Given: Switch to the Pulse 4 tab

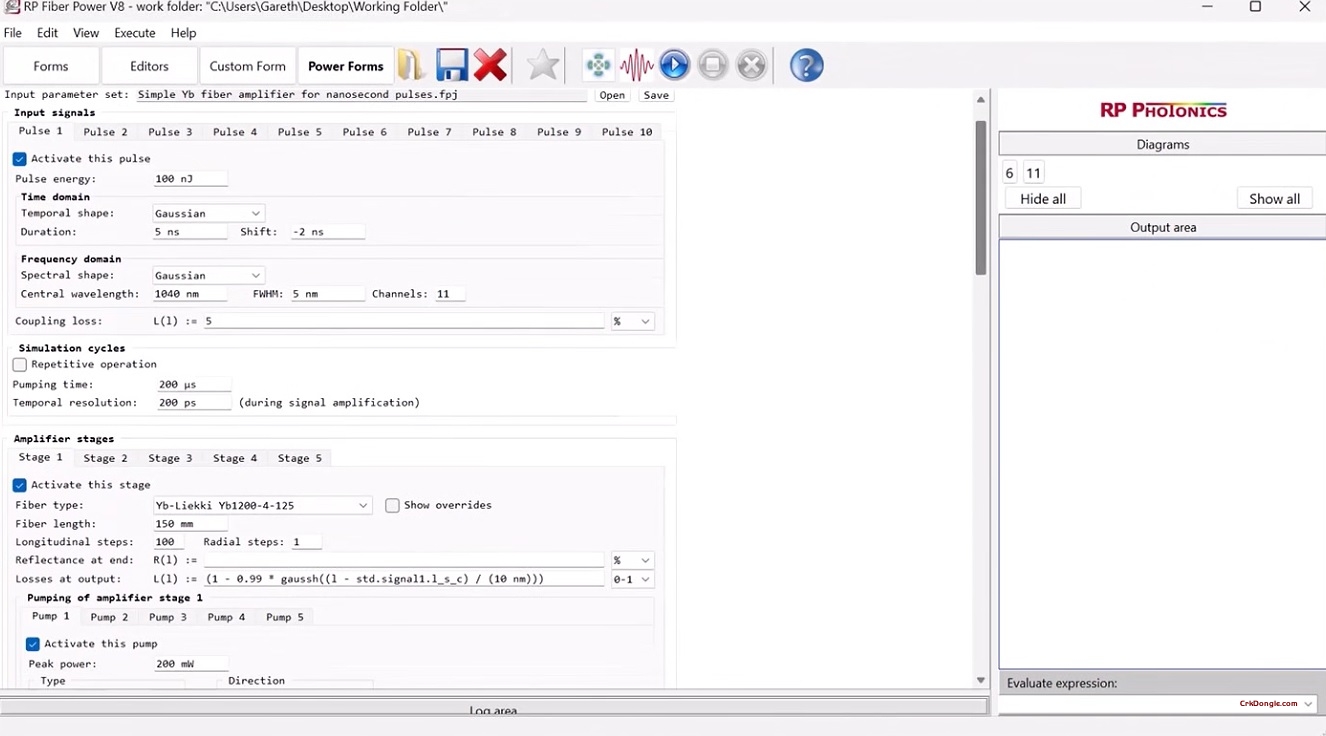Looking at the screenshot, I should click(x=234, y=131).
